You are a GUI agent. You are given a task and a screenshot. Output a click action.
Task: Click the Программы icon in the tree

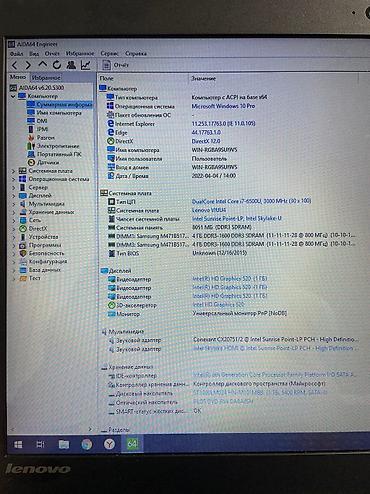(23, 245)
